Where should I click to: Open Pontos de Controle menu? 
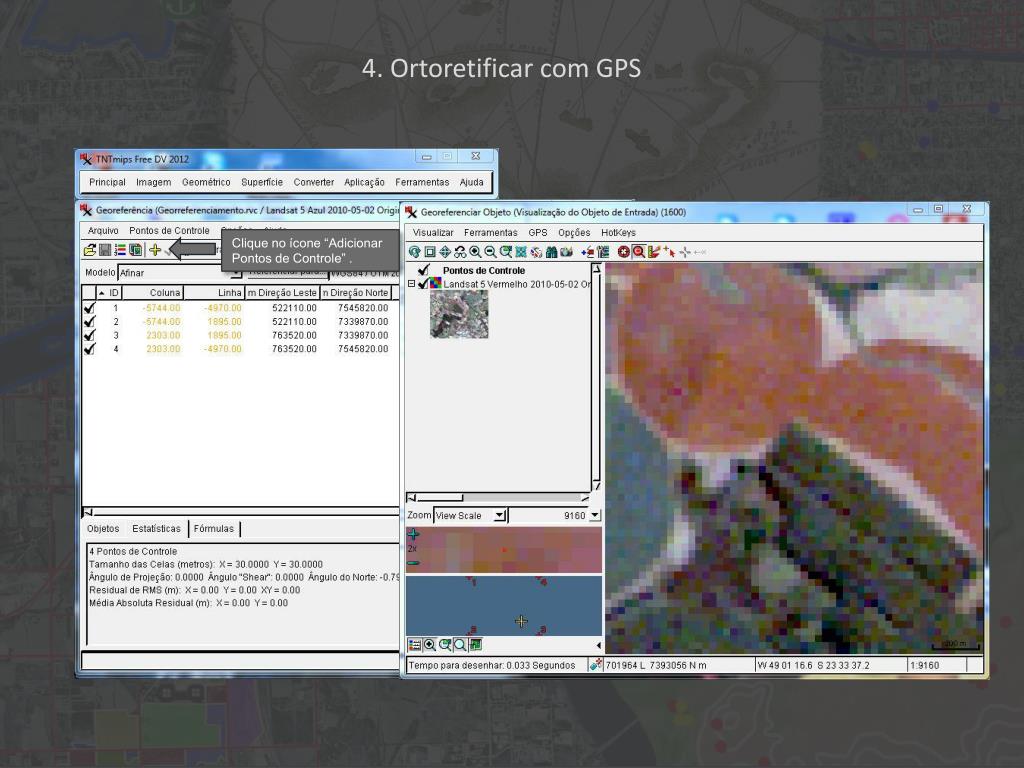click(x=169, y=231)
